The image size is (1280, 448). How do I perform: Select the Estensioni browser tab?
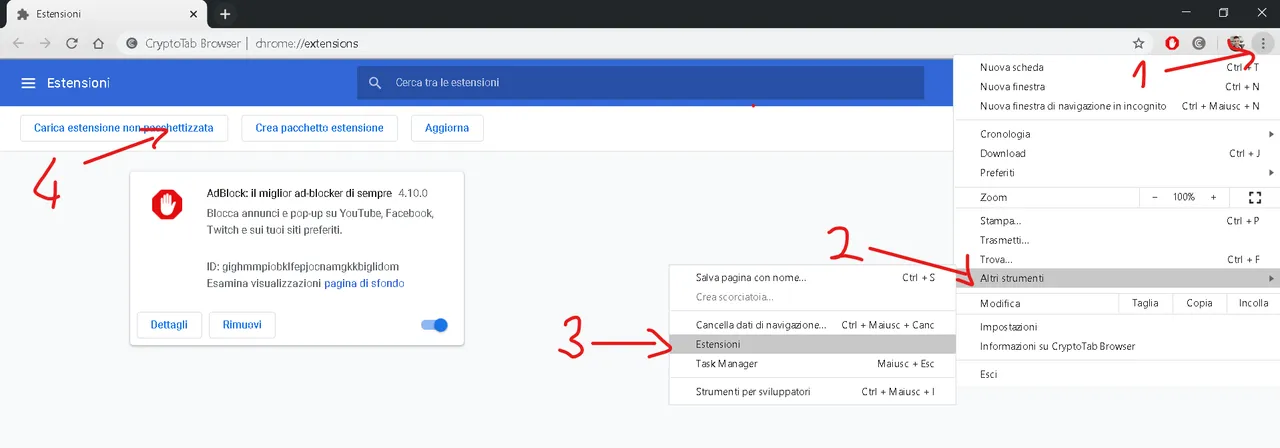pos(105,15)
